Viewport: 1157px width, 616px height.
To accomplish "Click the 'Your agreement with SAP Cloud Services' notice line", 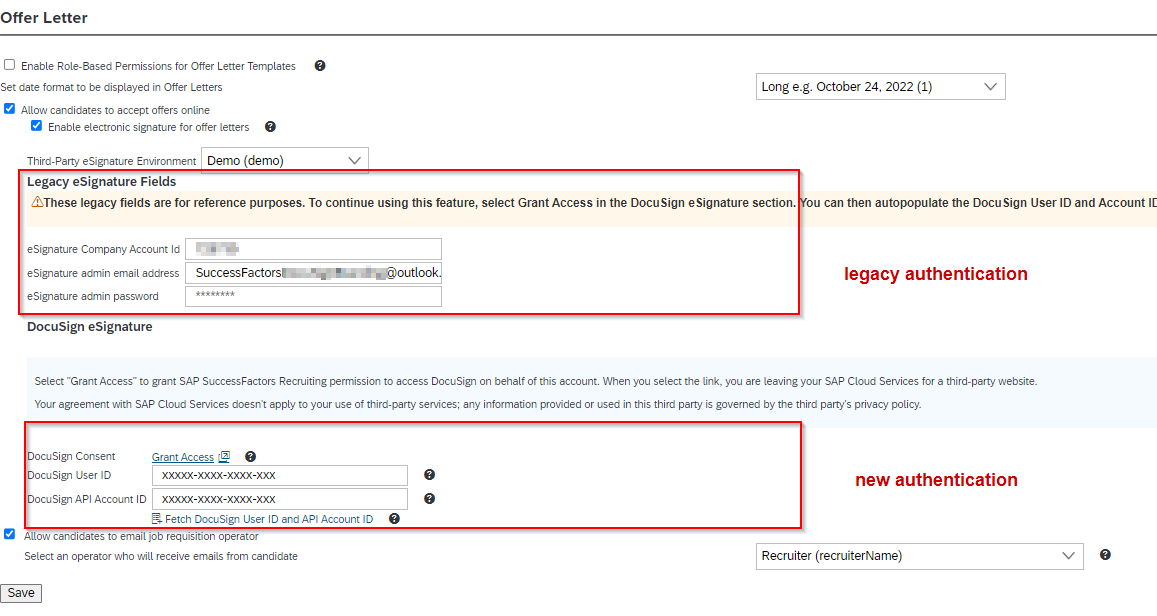I will pos(477,404).
